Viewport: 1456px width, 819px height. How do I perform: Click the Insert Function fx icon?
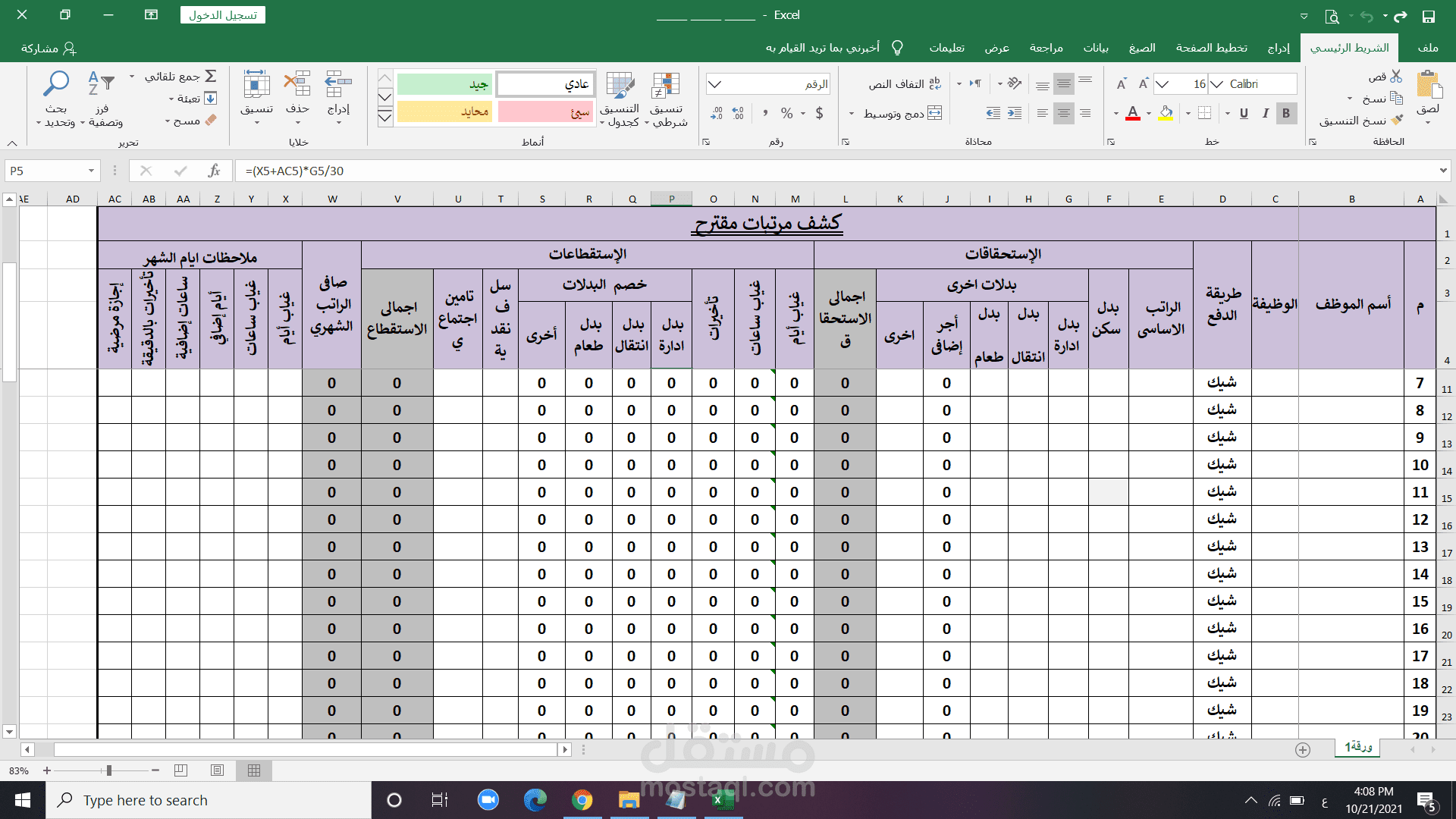pyautogui.click(x=214, y=171)
